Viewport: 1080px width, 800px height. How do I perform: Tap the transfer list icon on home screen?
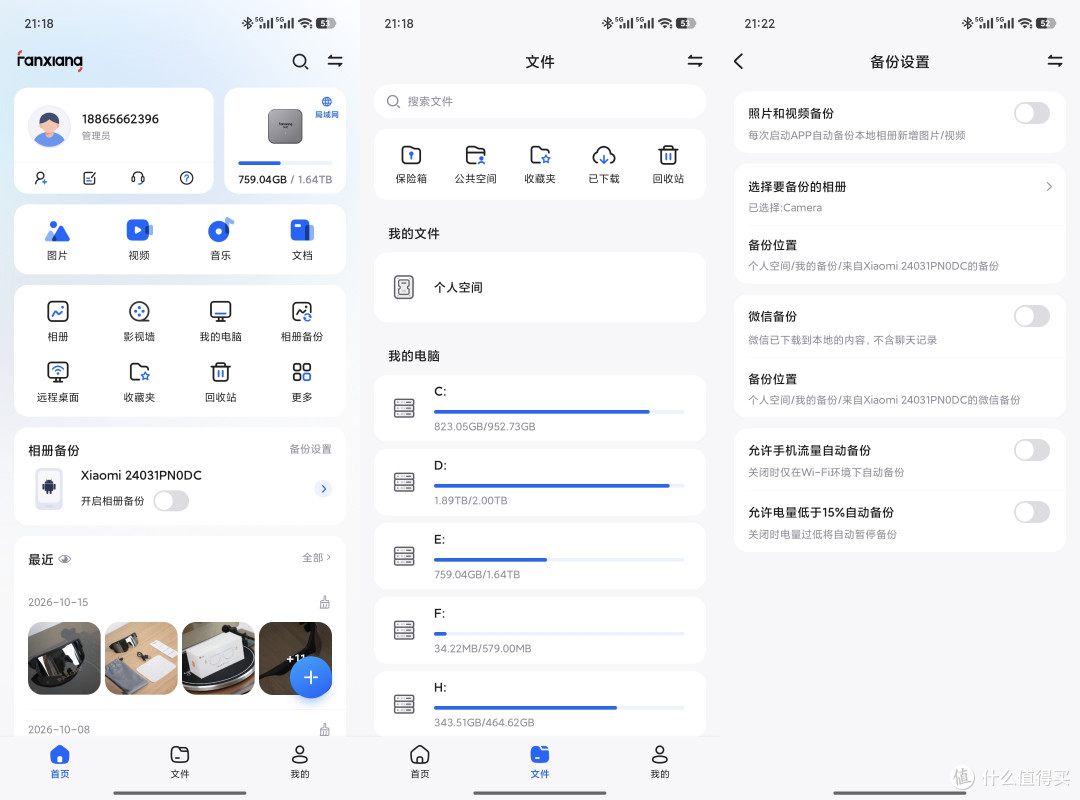tap(335, 61)
